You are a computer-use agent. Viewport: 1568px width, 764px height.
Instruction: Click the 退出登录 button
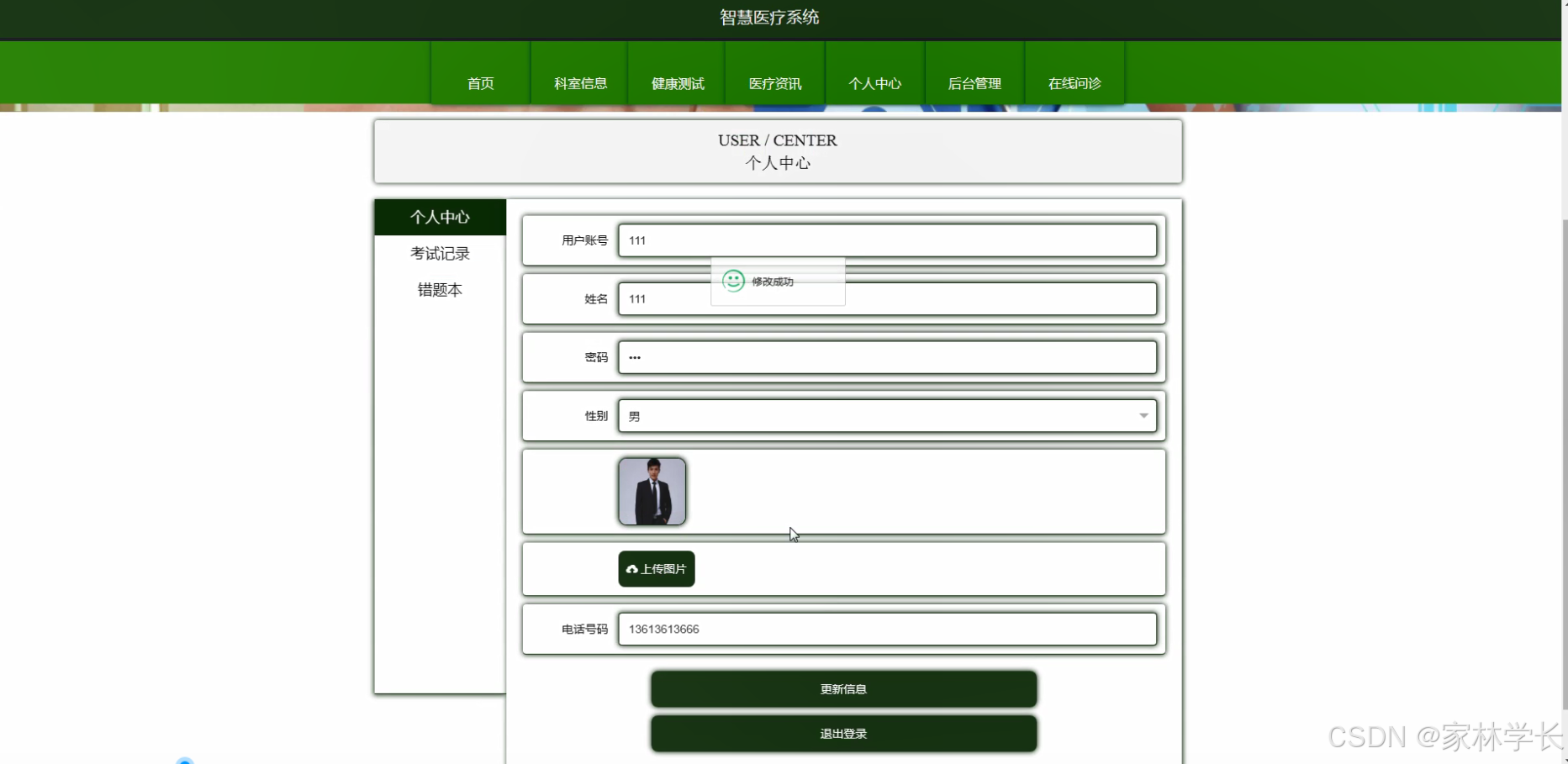pyautogui.click(x=842, y=733)
